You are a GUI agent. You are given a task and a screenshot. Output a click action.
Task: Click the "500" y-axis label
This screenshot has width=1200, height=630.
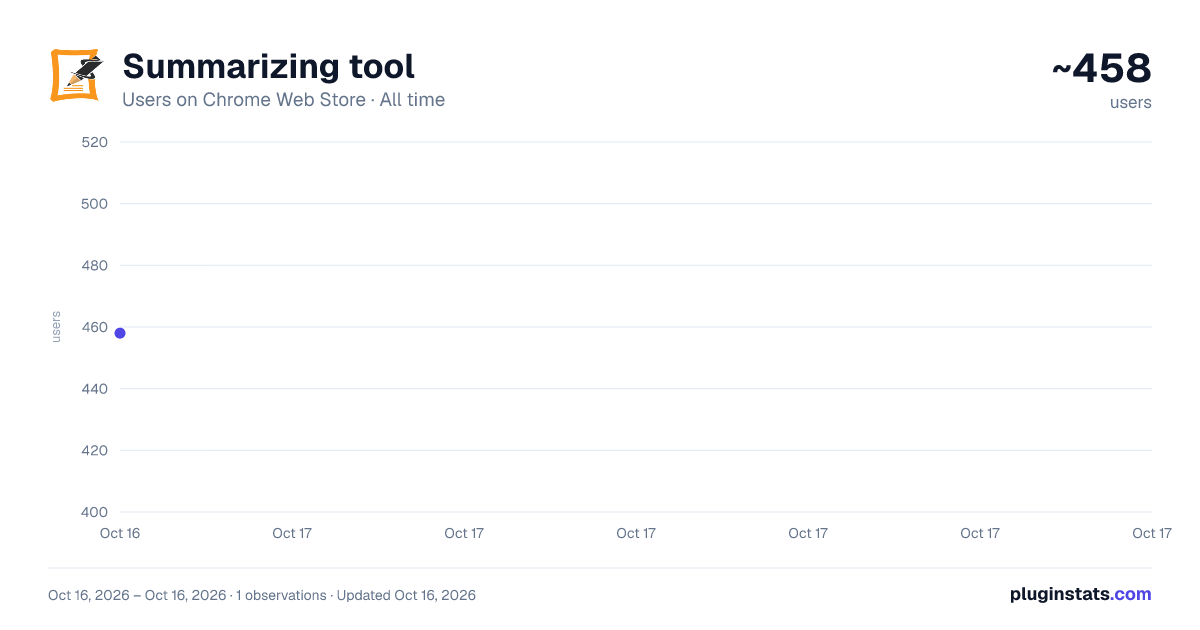[94, 204]
